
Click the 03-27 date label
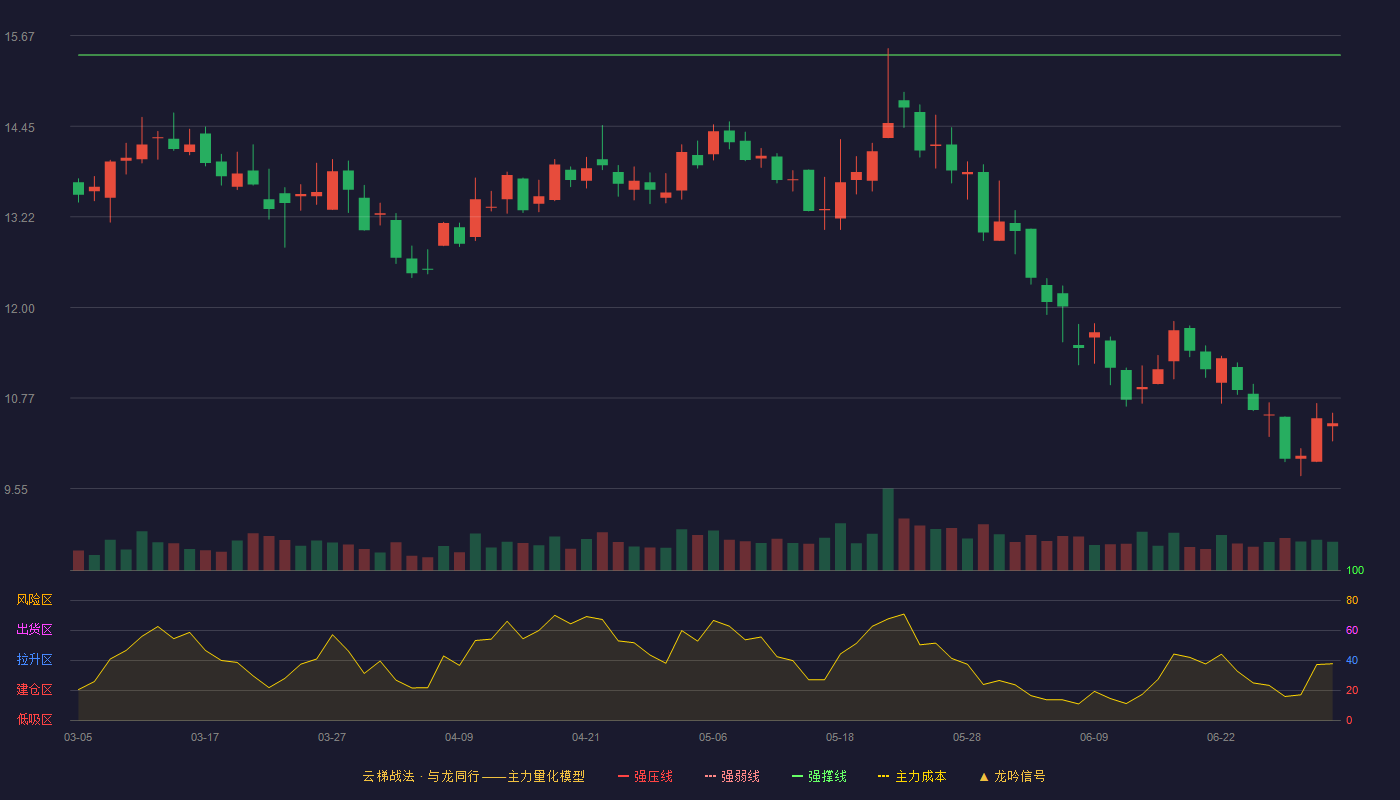tap(332, 737)
